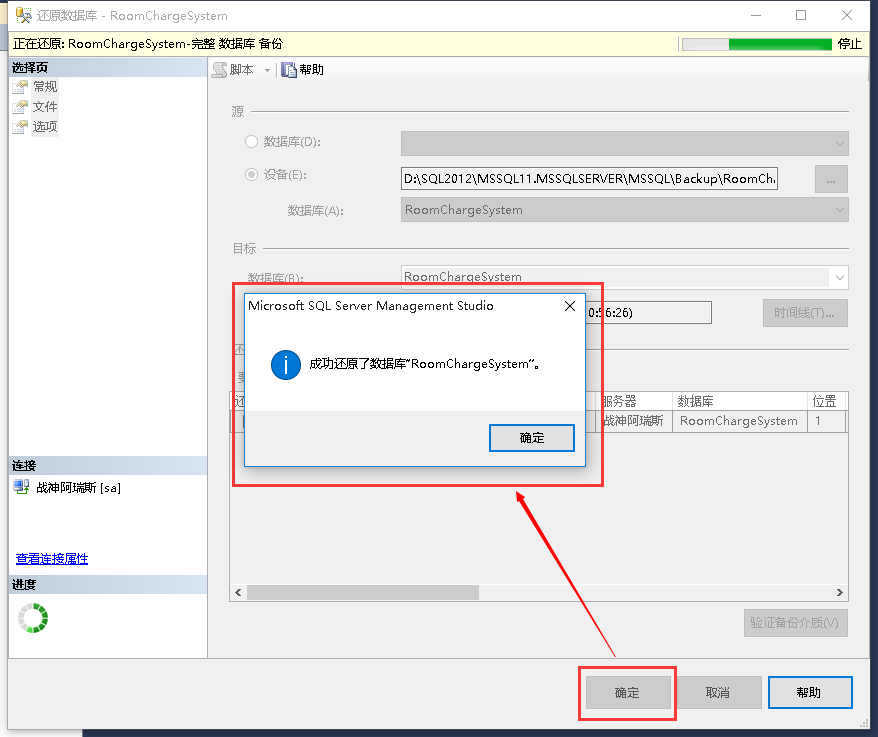Open 查看连接属性 link
878x737 pixels.
(52, 558)
